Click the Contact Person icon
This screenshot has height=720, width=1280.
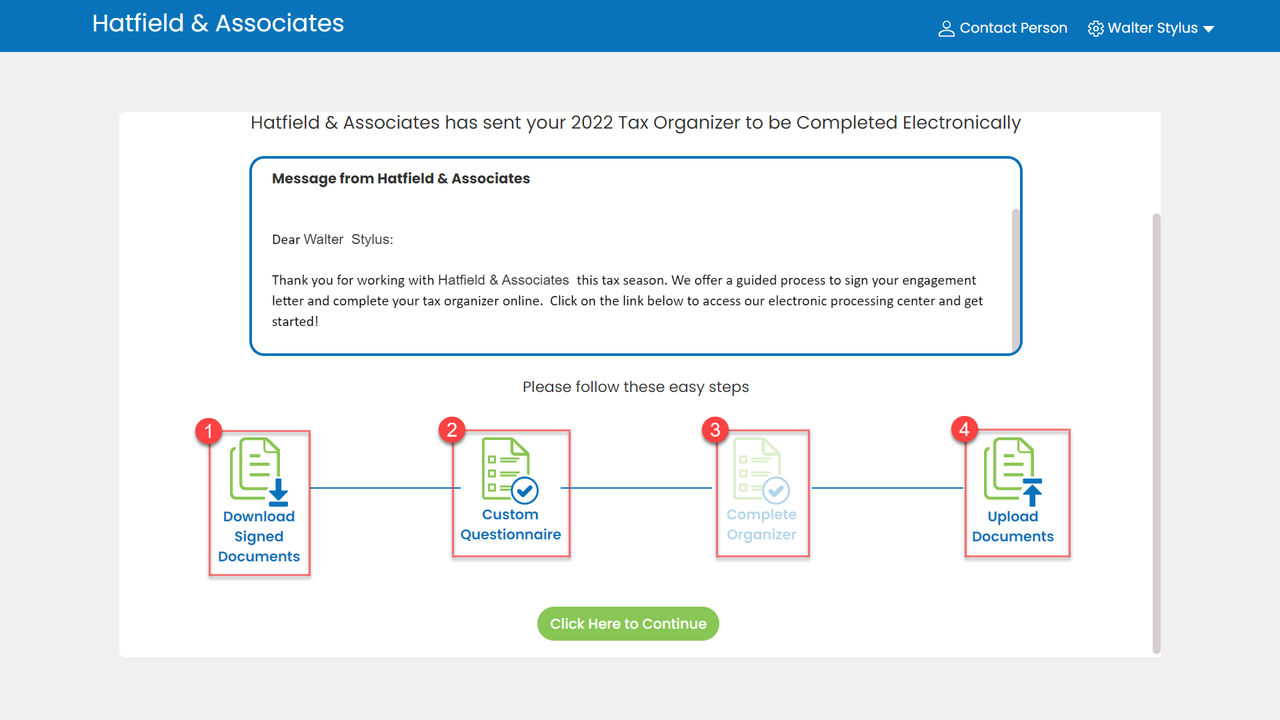946,29
